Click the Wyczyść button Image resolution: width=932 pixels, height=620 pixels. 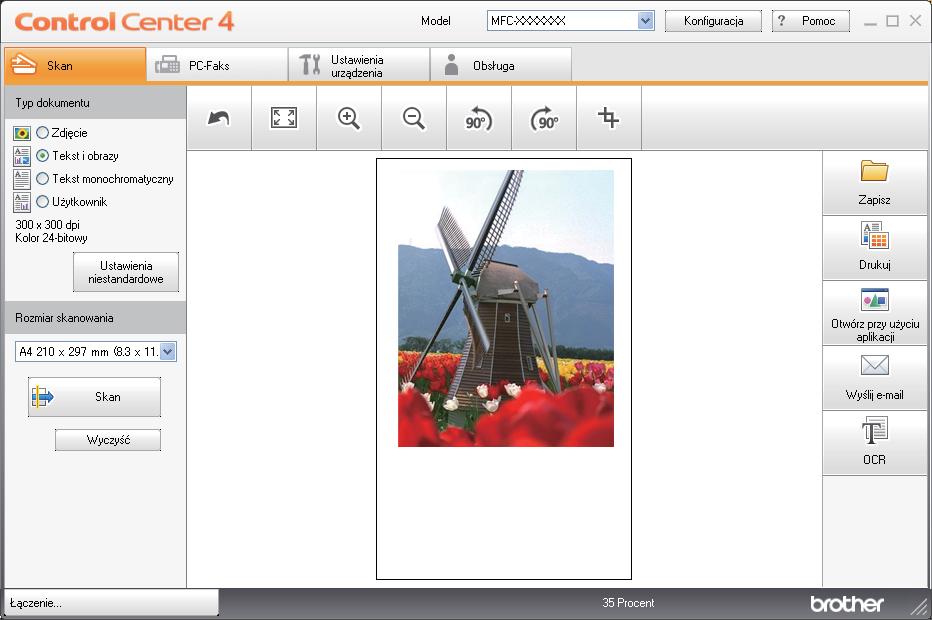[108, 440]
